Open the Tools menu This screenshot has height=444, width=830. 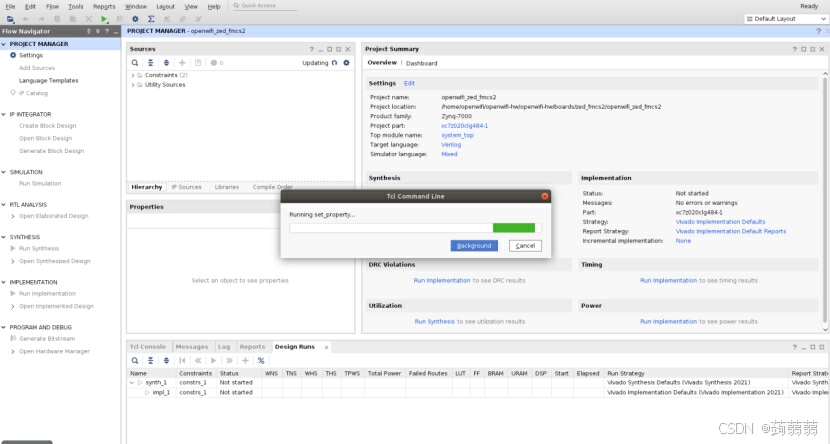[x=76, y=6]
